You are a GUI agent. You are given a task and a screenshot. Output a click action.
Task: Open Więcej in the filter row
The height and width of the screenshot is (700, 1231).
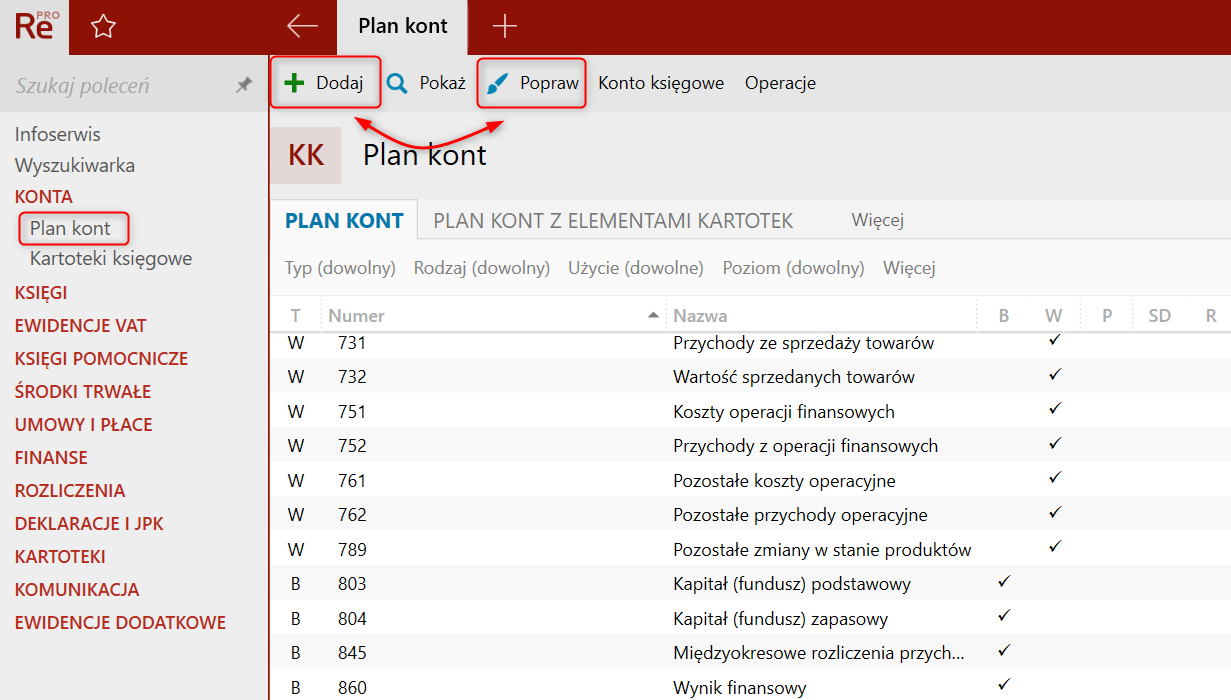tap(909, 268)
